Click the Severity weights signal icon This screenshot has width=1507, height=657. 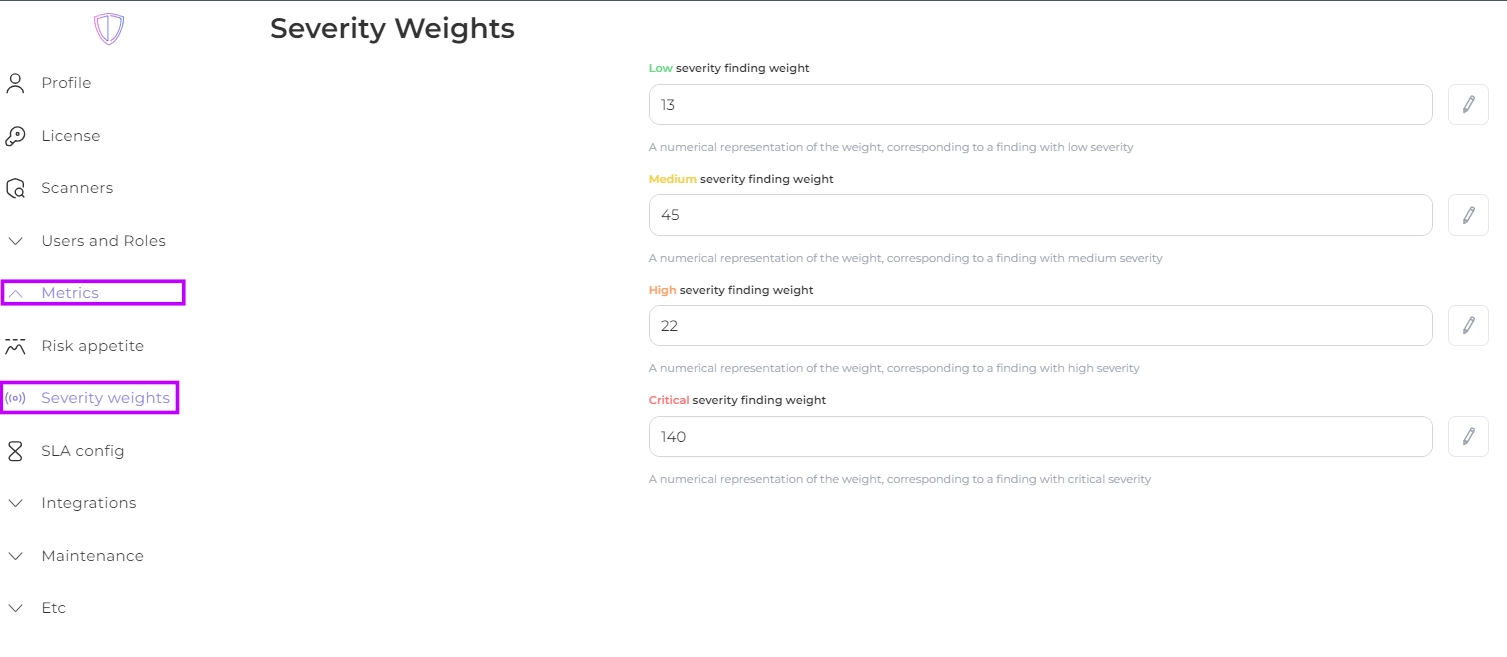[15, 398]
